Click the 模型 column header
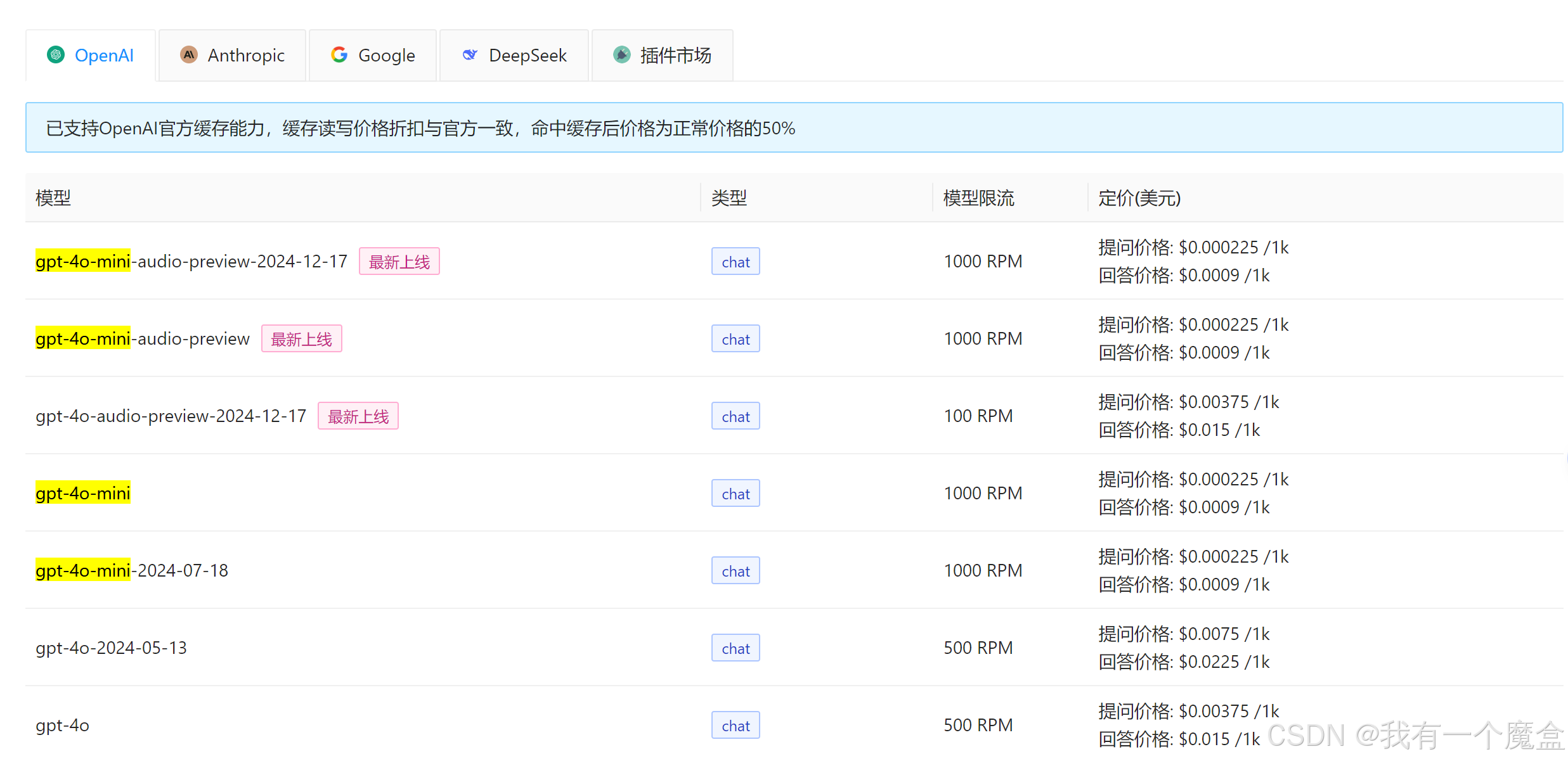This screenshot has width=1568, height=761. (53, 198)
